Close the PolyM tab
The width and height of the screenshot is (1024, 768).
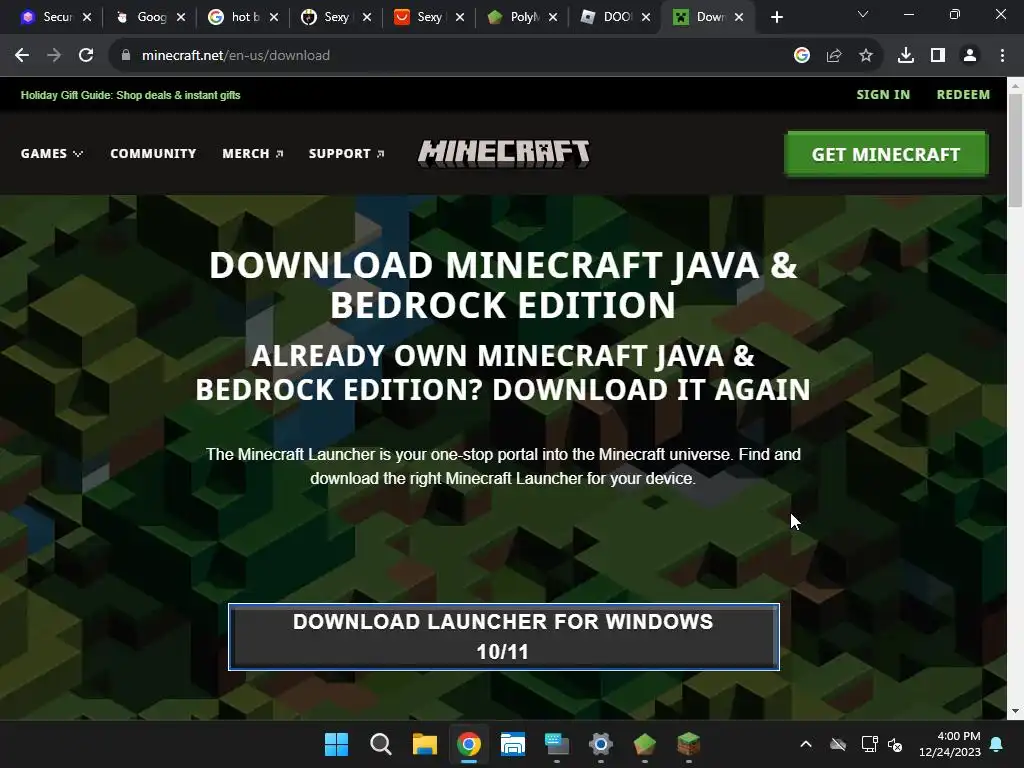click(x=553, y=18)
